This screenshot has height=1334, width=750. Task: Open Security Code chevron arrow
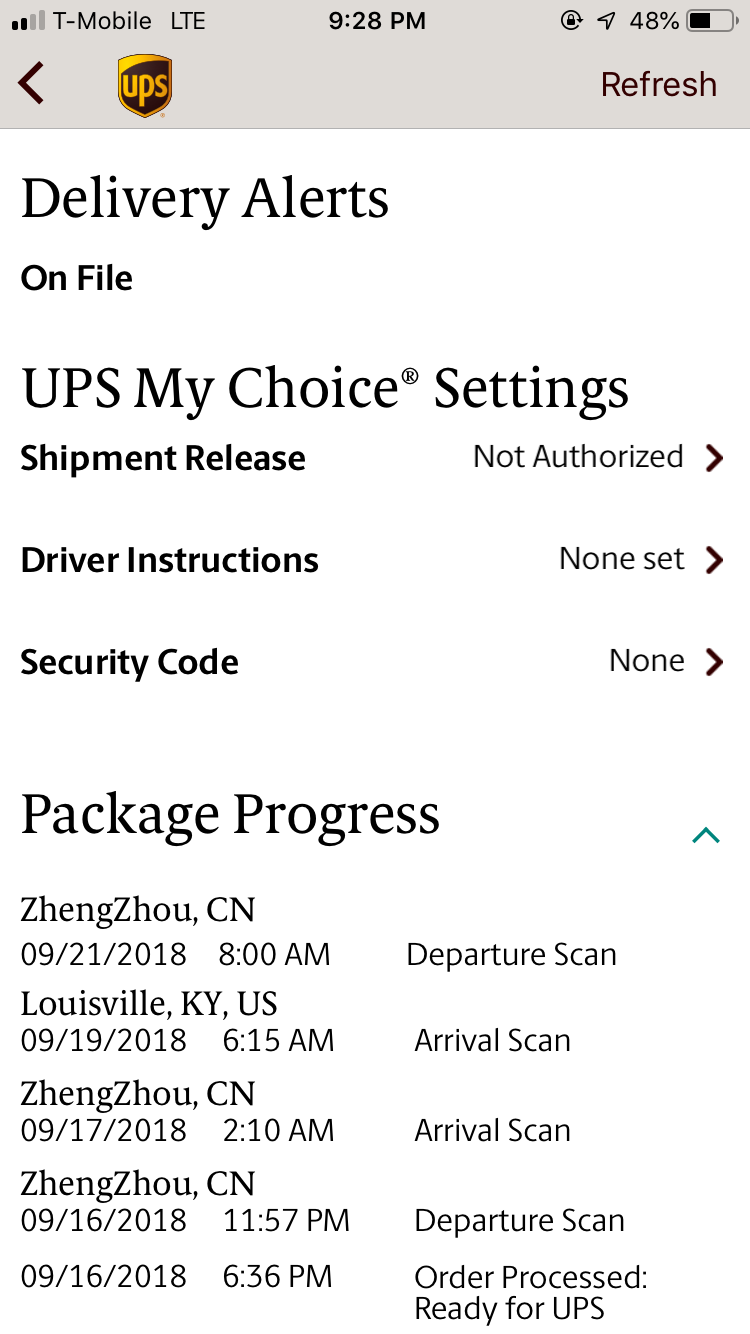(714, 662)
